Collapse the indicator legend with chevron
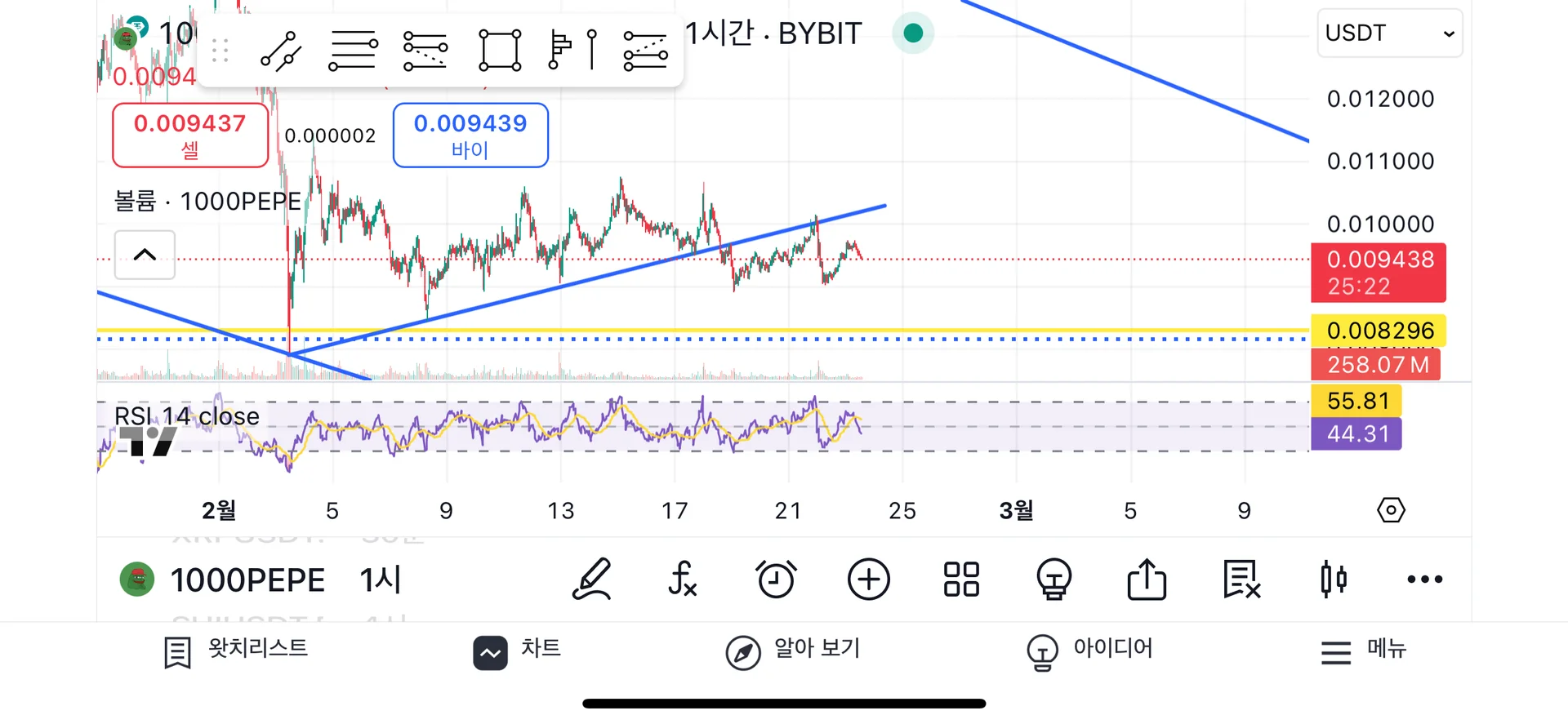Image resolution: width=1568 pixels, height=724 pixels. coord(145,255)
